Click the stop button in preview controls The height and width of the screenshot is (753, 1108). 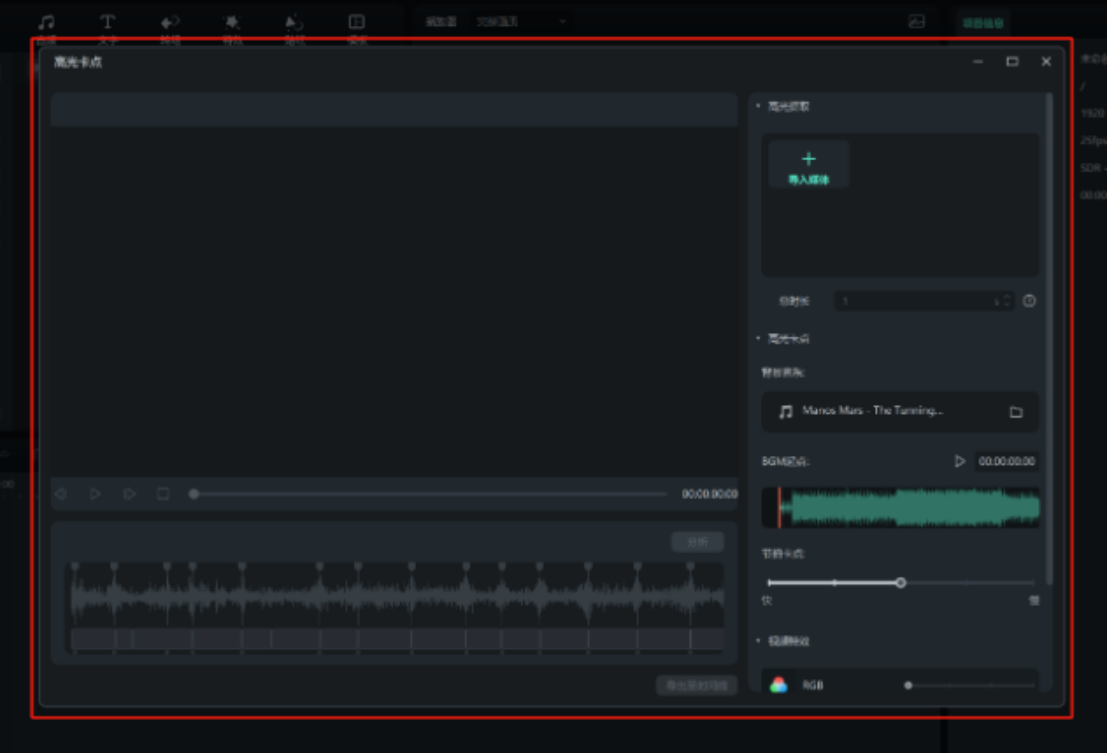click(162, 494)
